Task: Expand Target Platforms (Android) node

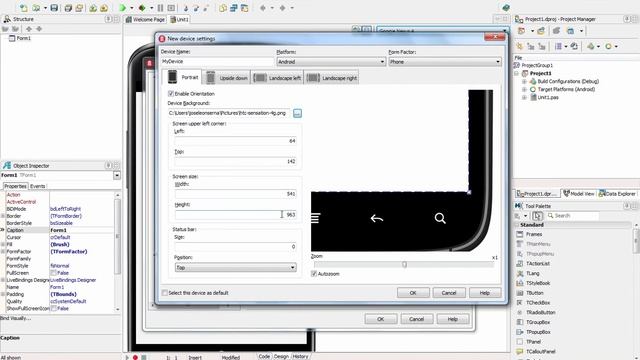Action: (524, 89)
